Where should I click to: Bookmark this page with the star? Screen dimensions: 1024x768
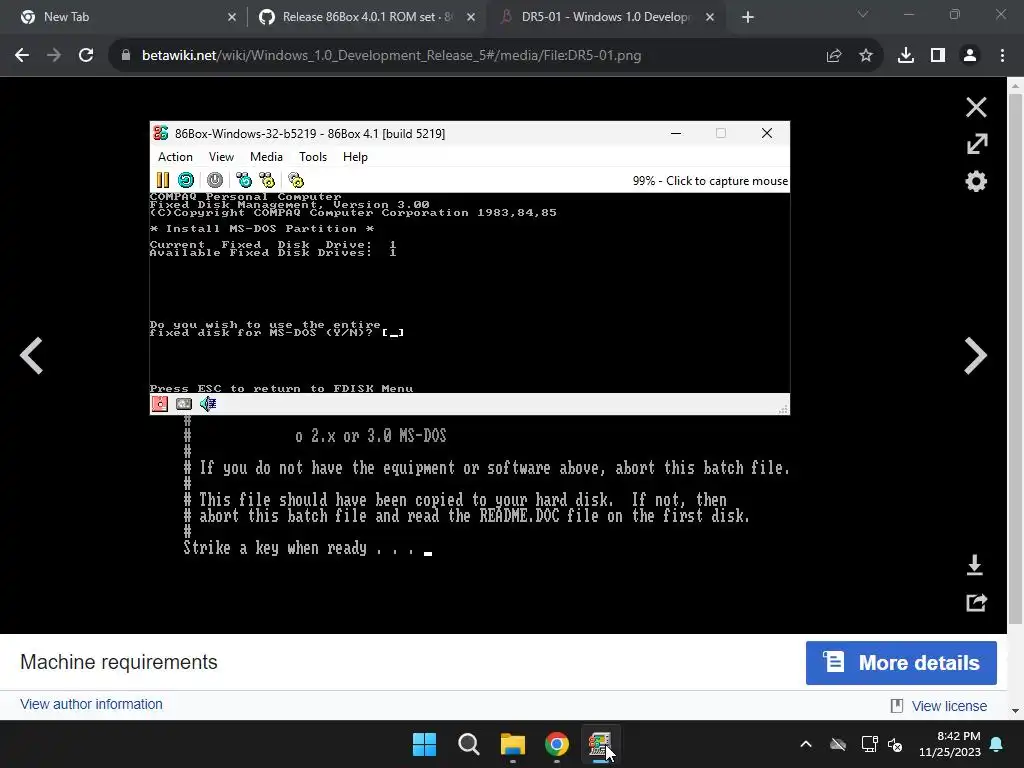click(x=866, y=56)
